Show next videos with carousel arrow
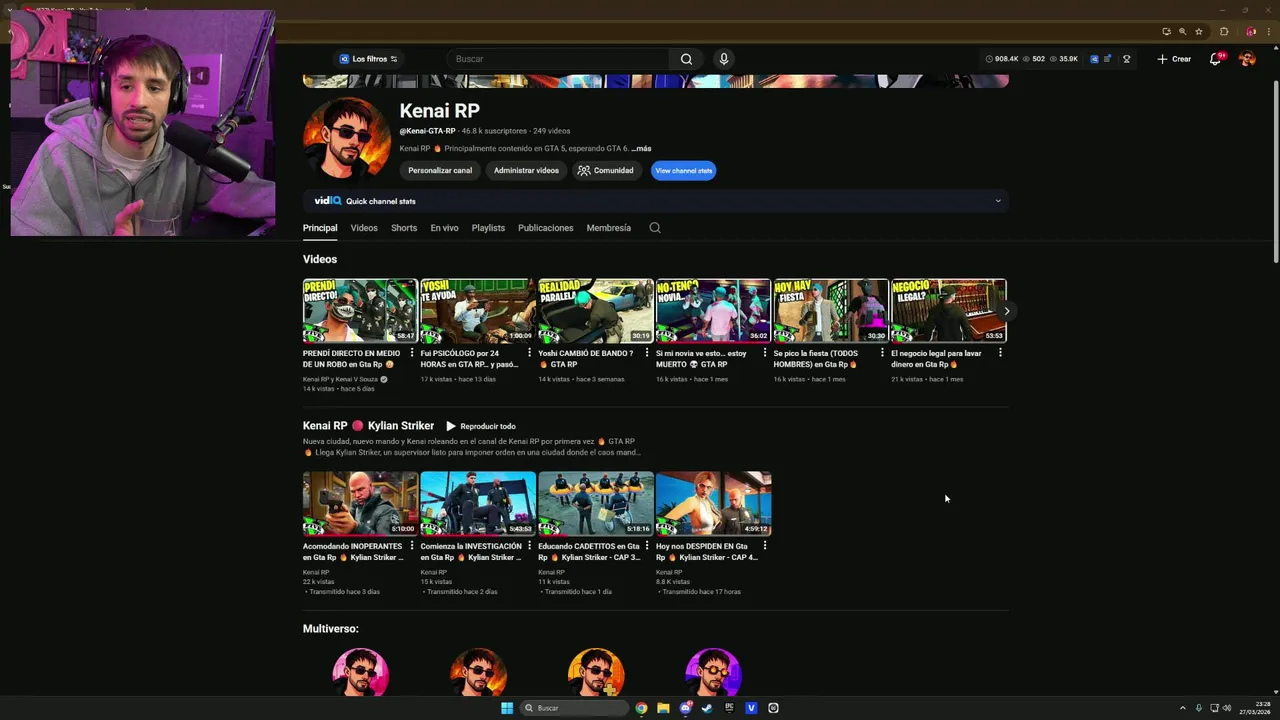Image resolution: width=1280 pixels, height=720 pixels. (1007, 311)
